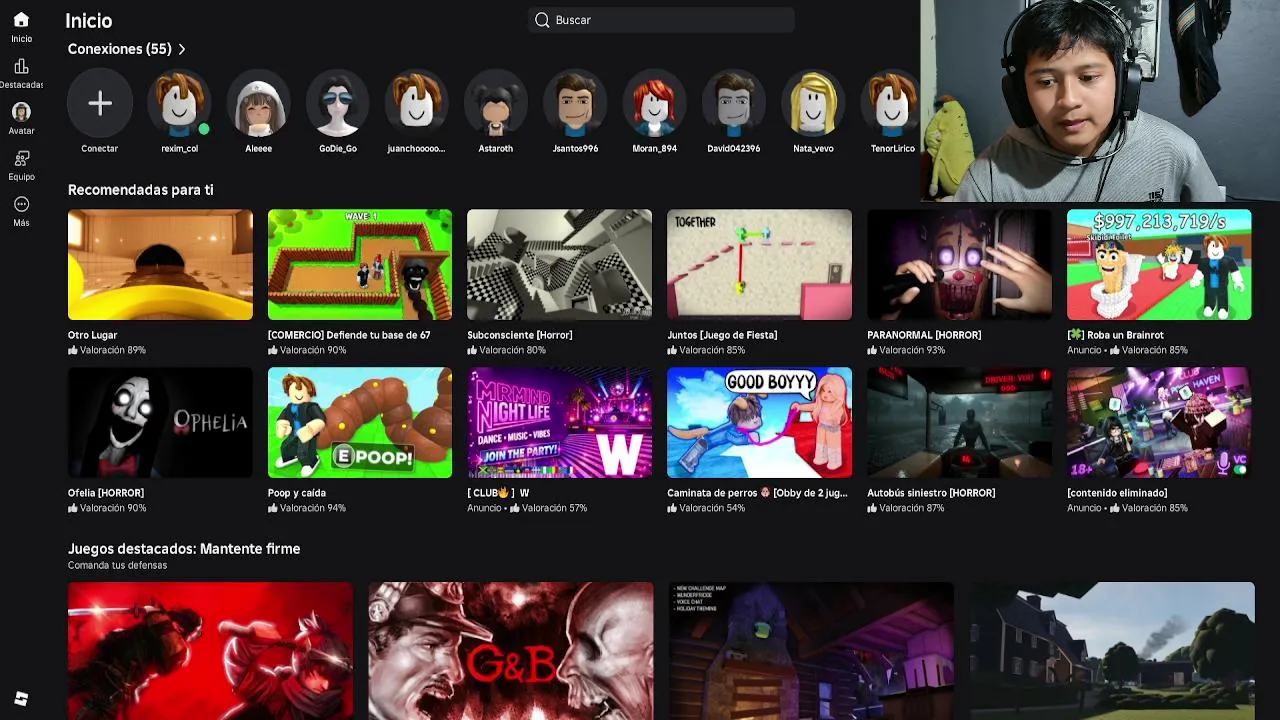This screenshot has width=1280, height=720.
Task: Click the Recomendadas para ti heading
Action: 140,190
